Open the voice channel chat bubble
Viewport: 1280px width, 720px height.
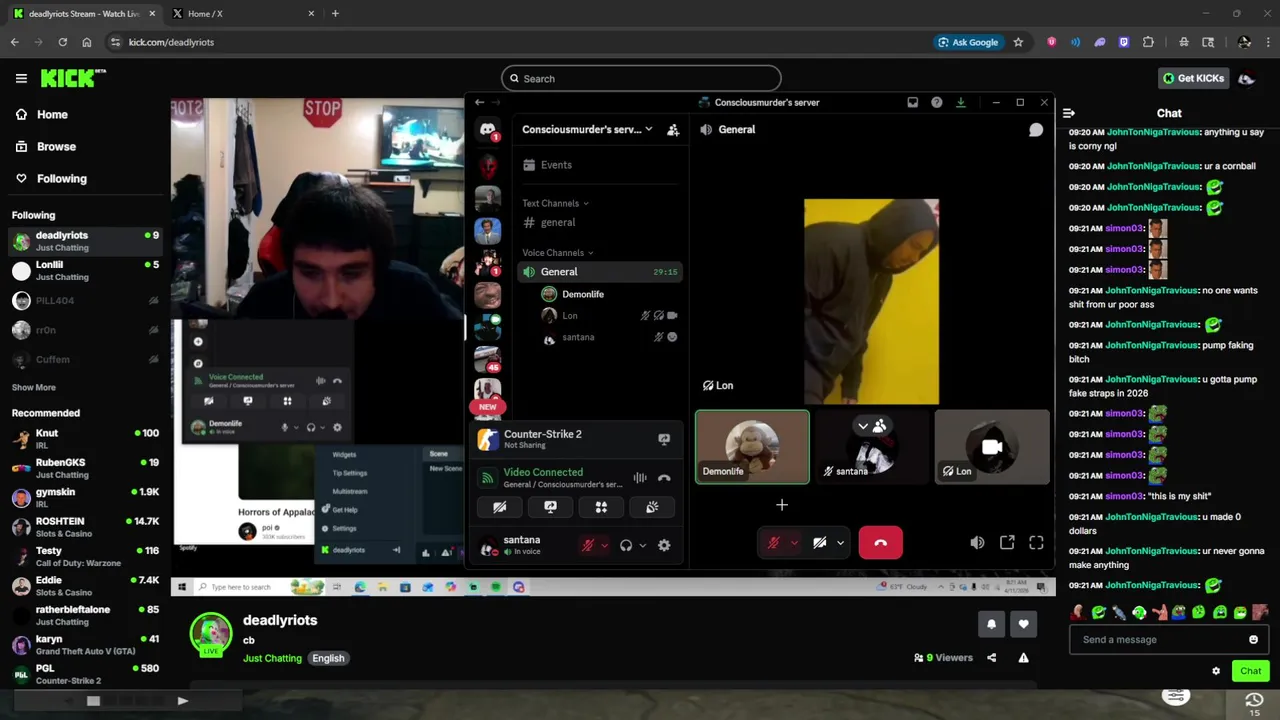pyautogui.click(x=1036, y=130)
